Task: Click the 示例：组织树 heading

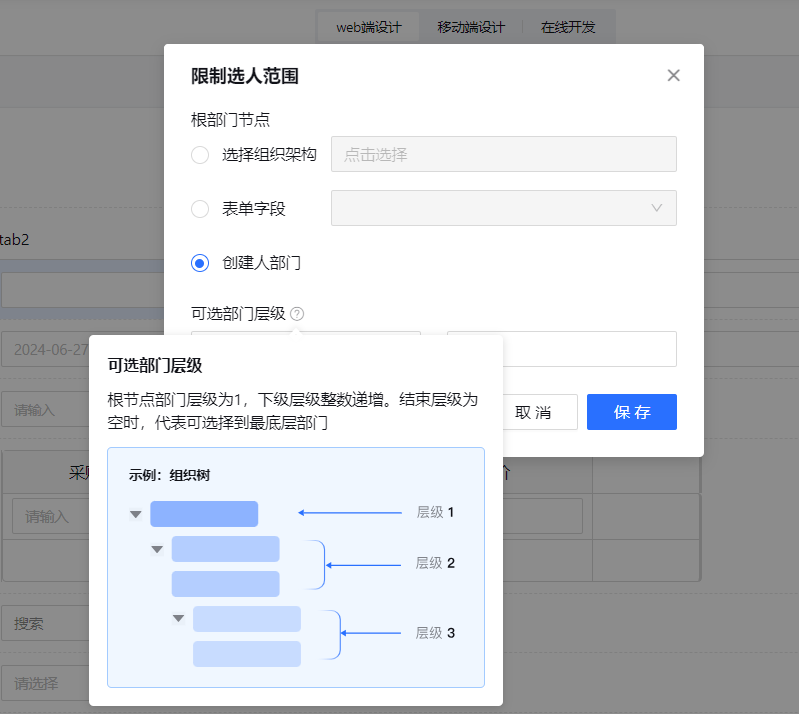Action: (169, 475)
